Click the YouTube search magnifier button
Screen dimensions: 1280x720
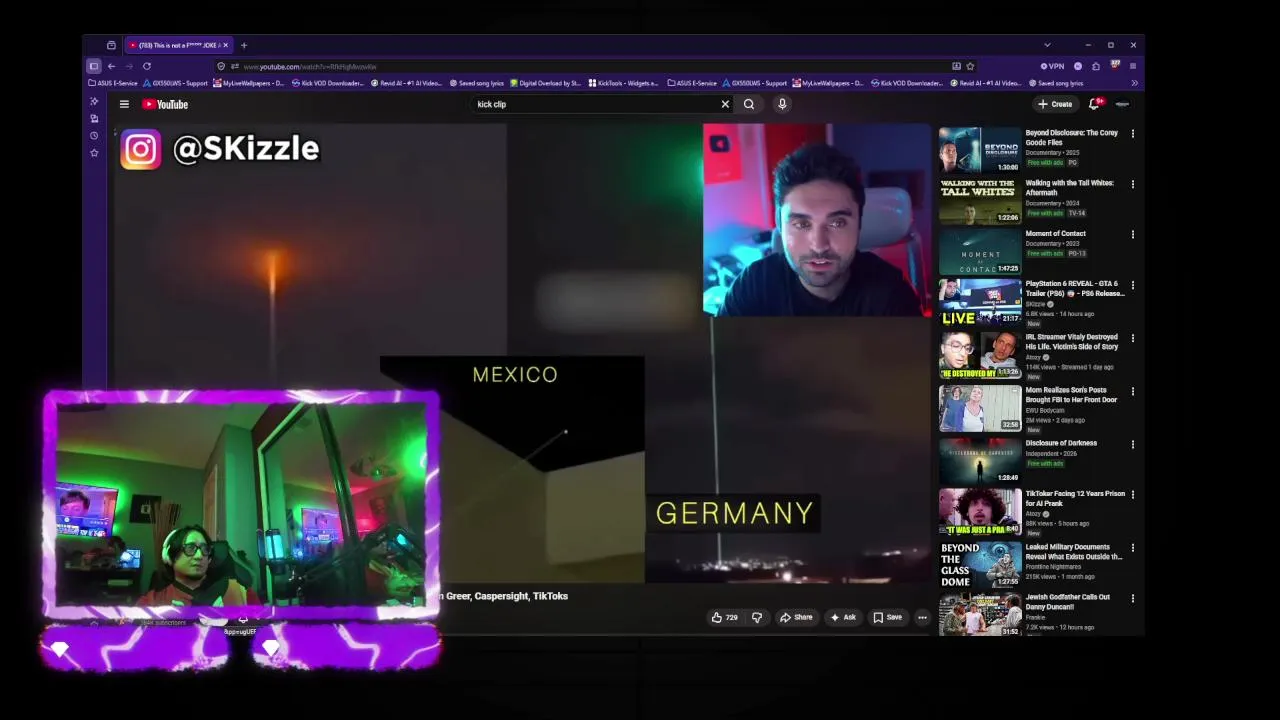[749, 104]
